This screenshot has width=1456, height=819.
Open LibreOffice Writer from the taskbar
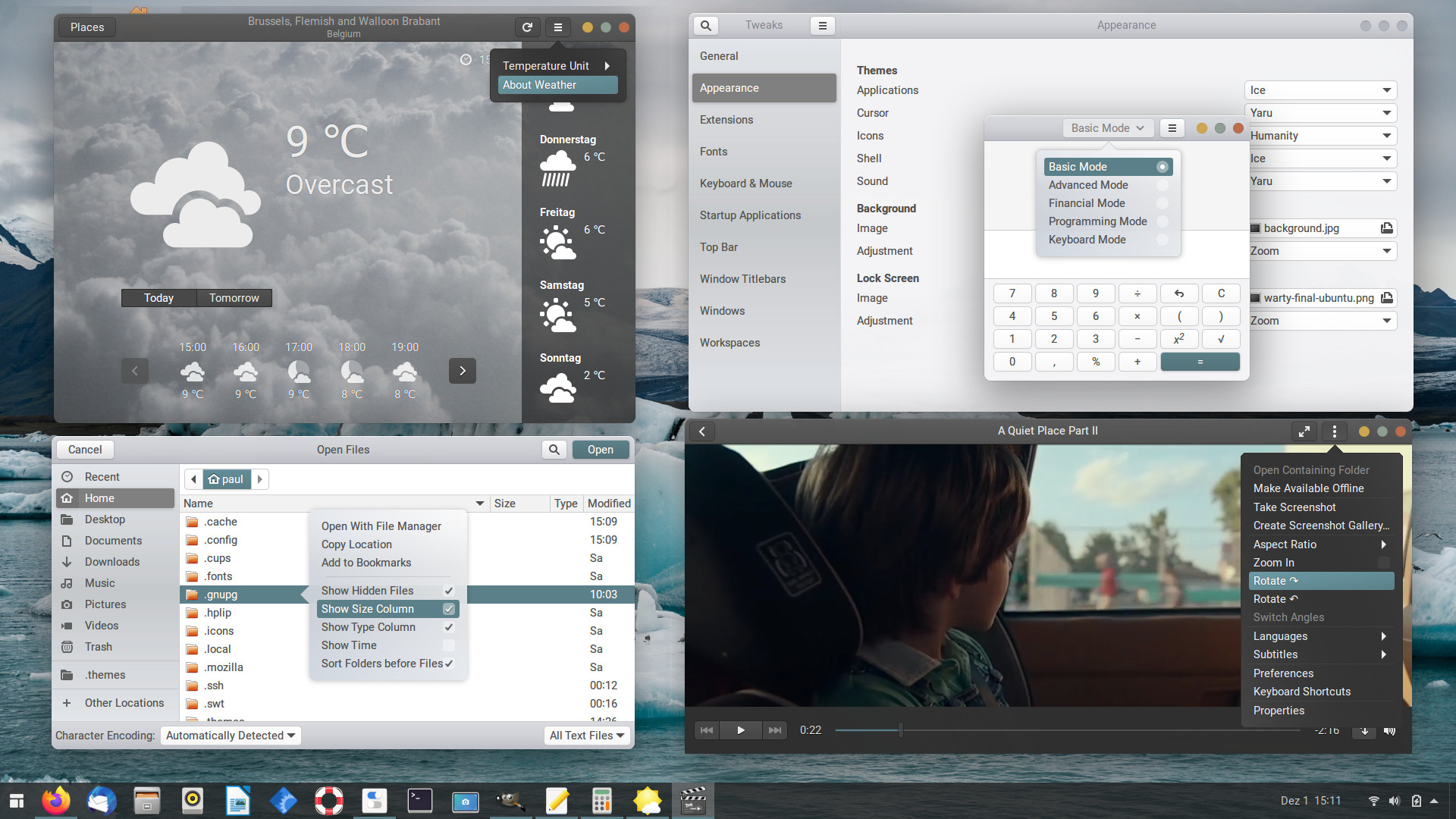238,800
